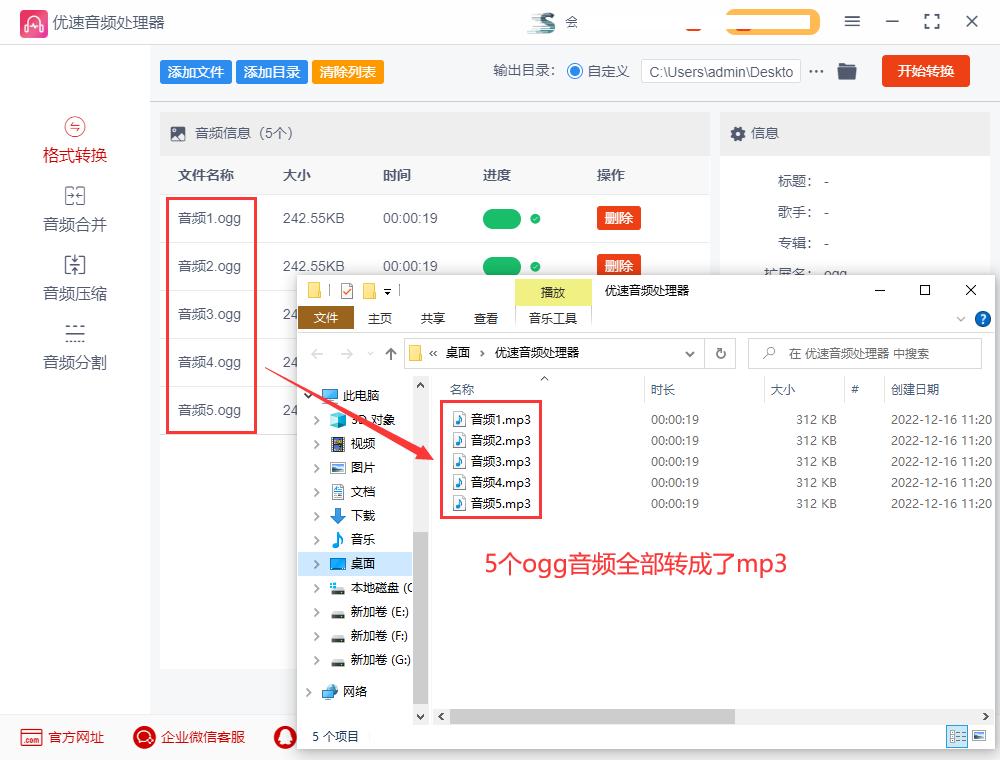
Task: Open the hamburger menu in the app titlebar
Action: [853, 20]
